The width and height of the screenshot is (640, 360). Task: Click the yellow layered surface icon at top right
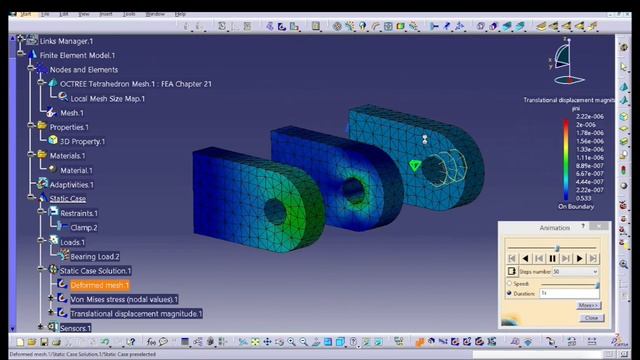tap(541, 27)
